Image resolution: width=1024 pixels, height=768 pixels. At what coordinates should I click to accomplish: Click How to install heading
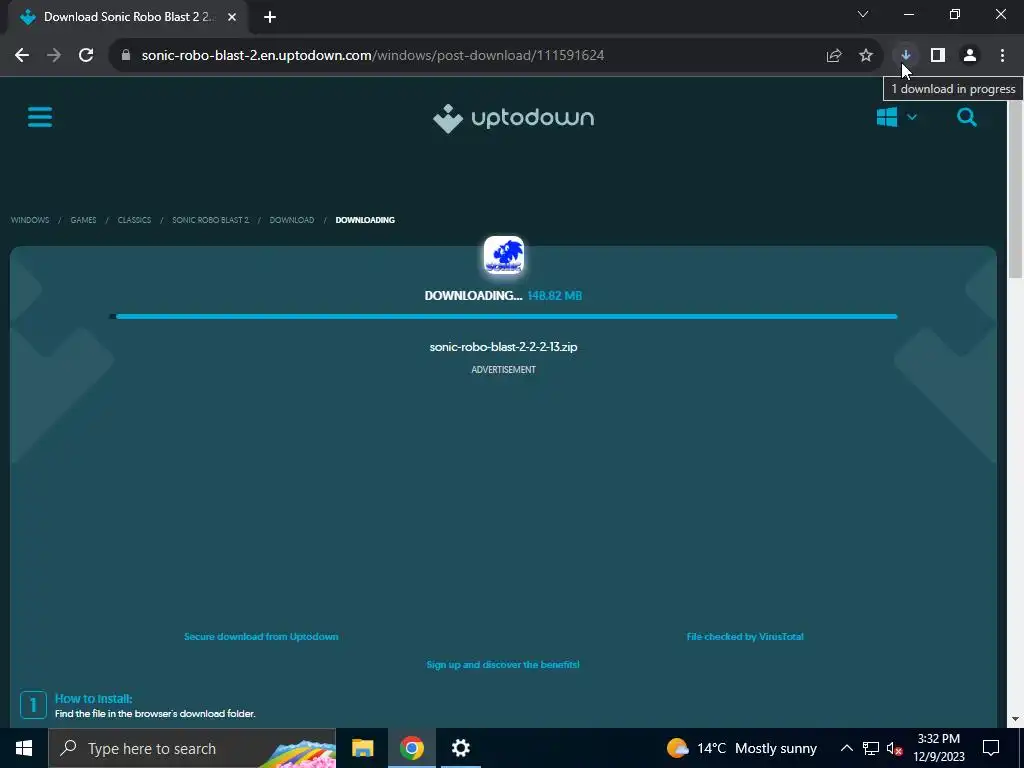pos(93,699)
